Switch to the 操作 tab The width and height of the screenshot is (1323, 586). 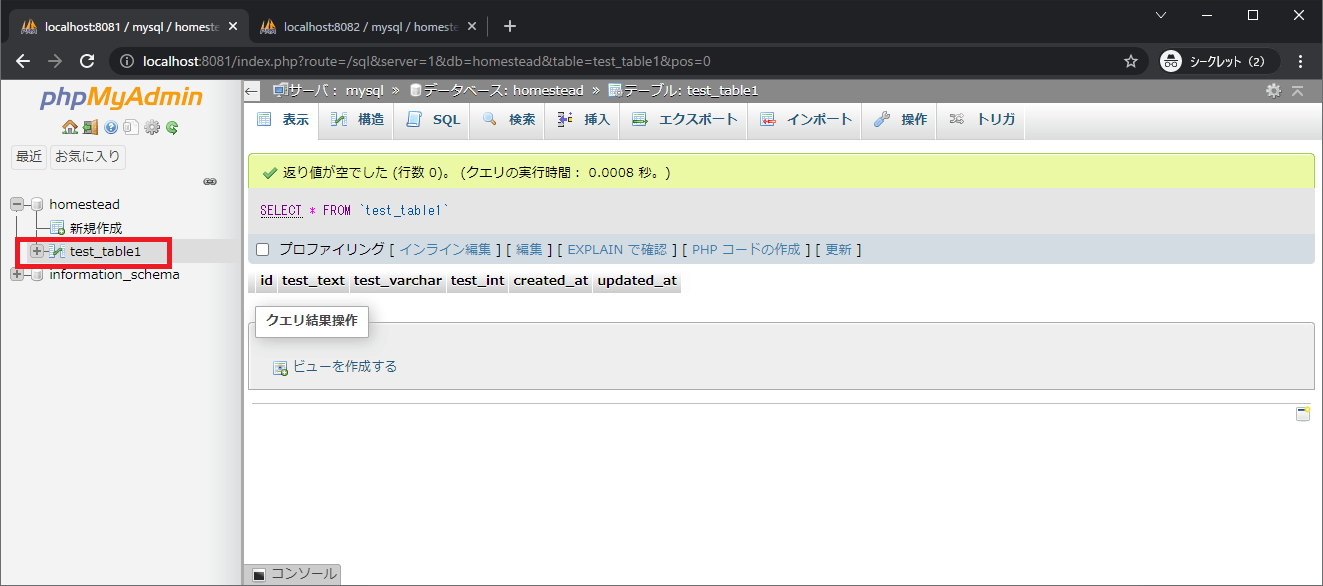900,120
